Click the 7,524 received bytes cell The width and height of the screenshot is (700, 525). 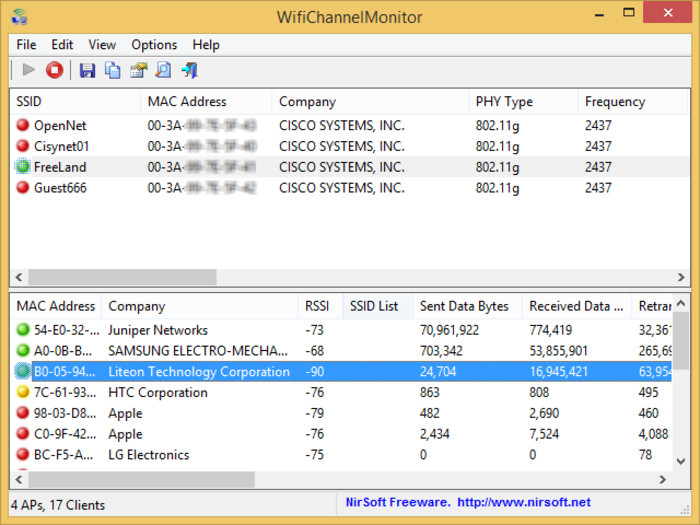(x=544, y=434)
